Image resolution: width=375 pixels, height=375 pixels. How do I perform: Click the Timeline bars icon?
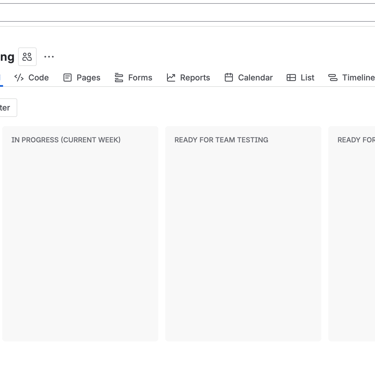333,78
